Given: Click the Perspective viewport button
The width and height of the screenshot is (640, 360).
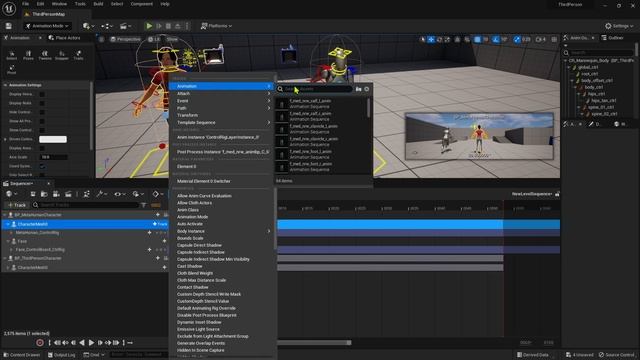Looking at the screenshot, I should coord(125,39).
